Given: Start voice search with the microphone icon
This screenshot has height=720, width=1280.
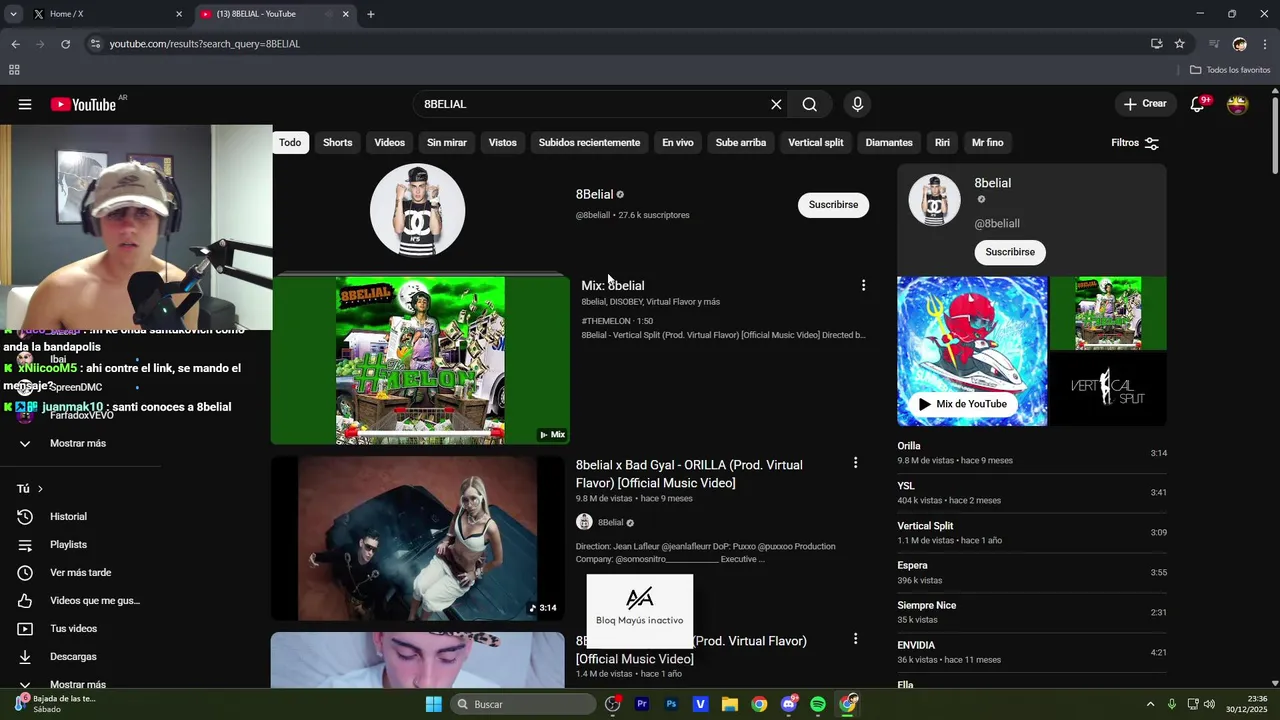Looking at the screenshot, I should click(857, 104).
